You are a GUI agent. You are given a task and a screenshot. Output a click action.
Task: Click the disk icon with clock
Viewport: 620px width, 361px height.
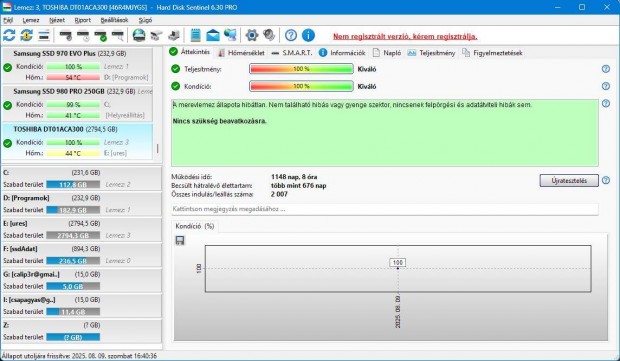pos(83,36)
